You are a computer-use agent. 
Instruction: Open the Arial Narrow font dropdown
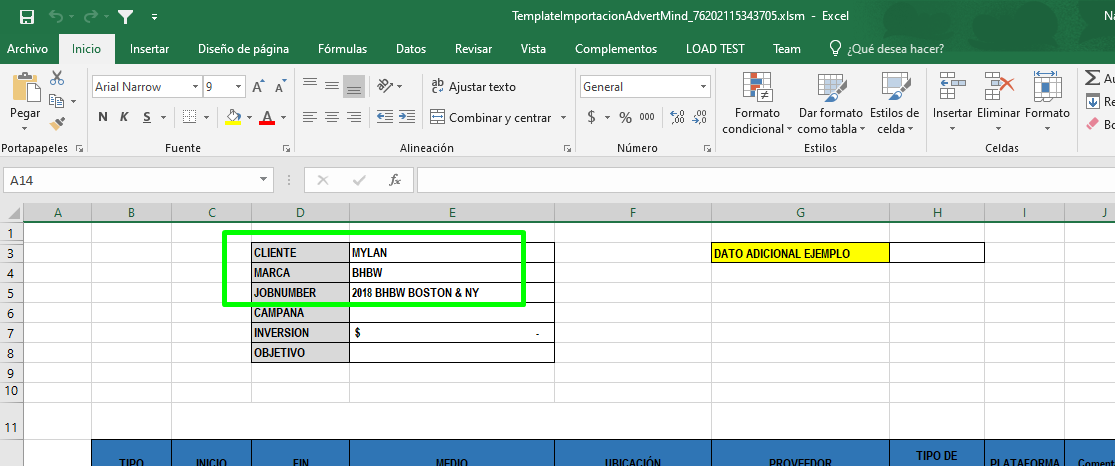click(194, 87)
